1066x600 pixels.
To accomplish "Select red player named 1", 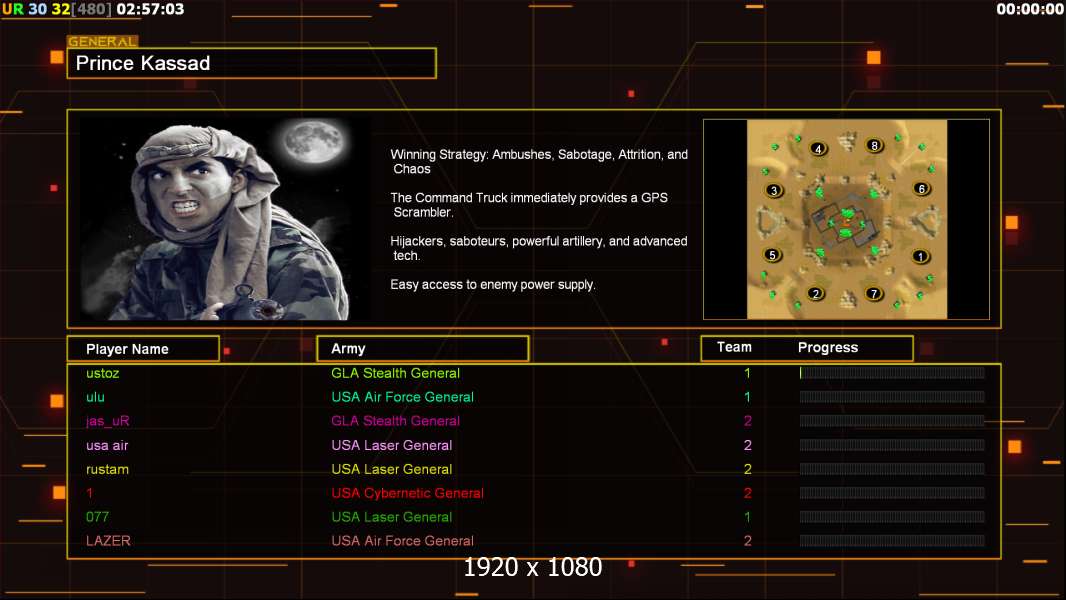I will pyautogui.click(x=90, y=493).
